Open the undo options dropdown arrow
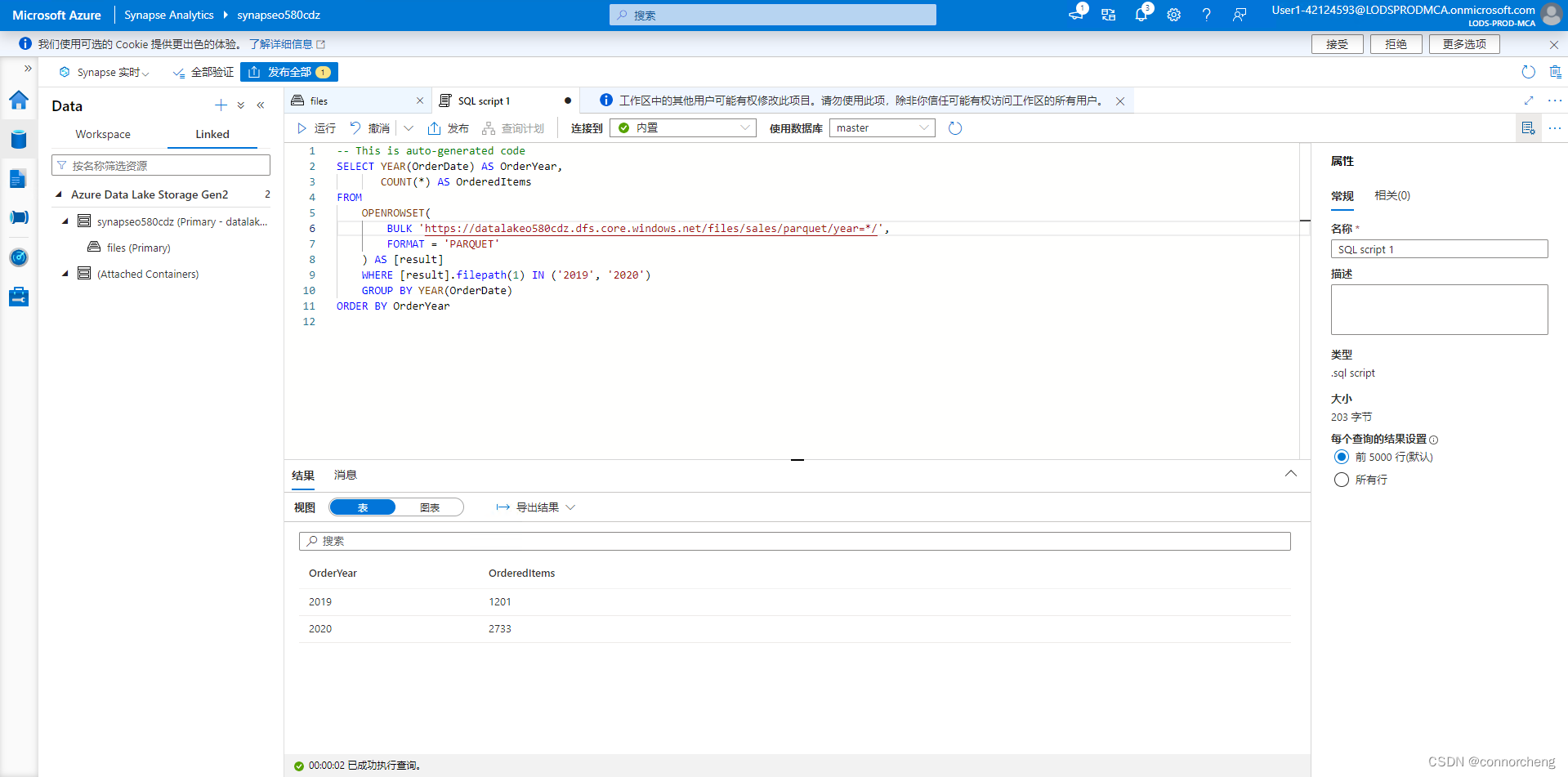The width and height of the screenshot is (1568, 777). 409,128
